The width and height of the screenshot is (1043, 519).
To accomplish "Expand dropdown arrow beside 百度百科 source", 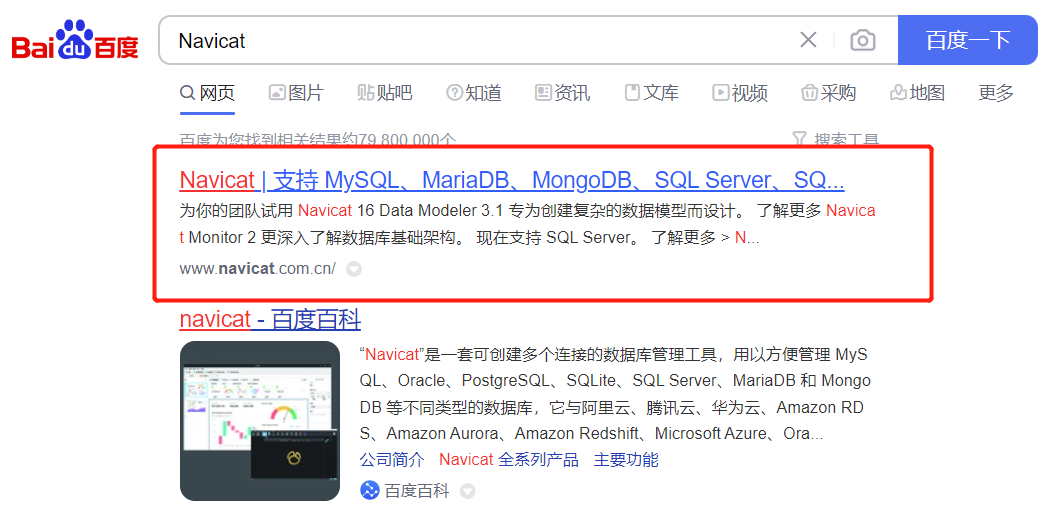I will [468, 492].
